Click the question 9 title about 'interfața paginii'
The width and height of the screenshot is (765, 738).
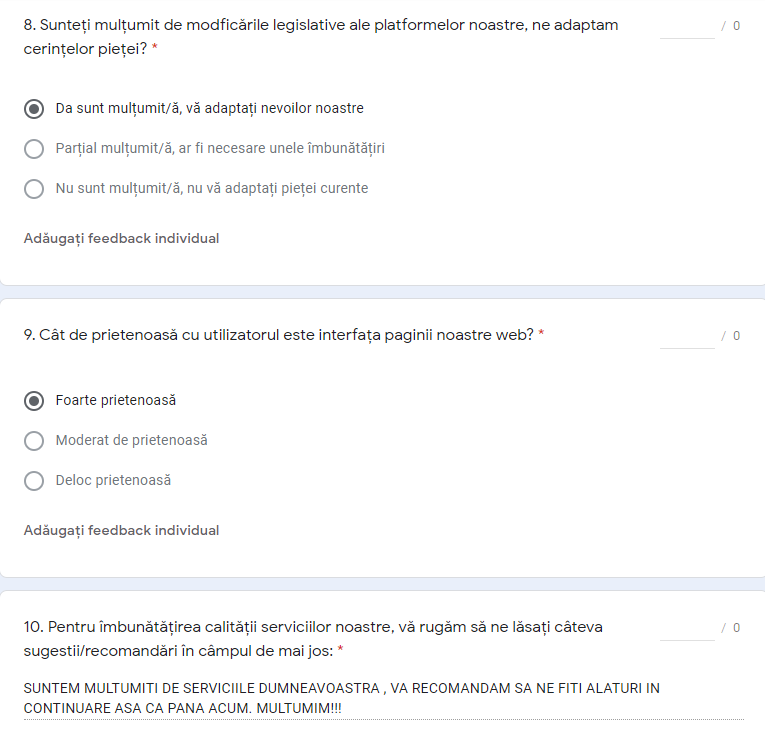tap(278, 335)
